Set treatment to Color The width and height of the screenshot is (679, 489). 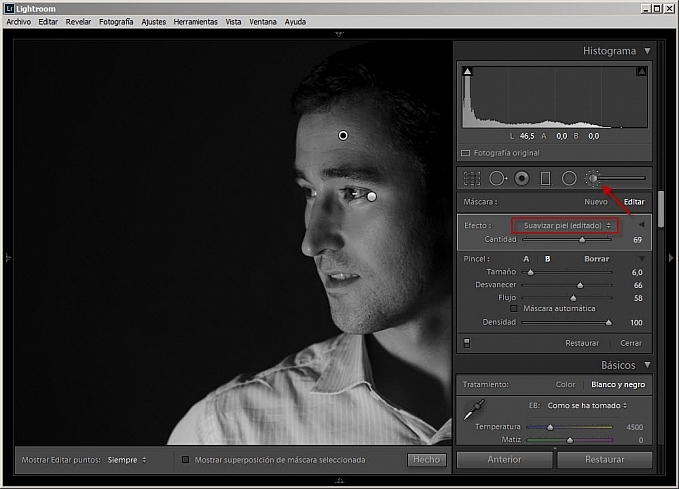pyautogui.click(x=565, y=385)
